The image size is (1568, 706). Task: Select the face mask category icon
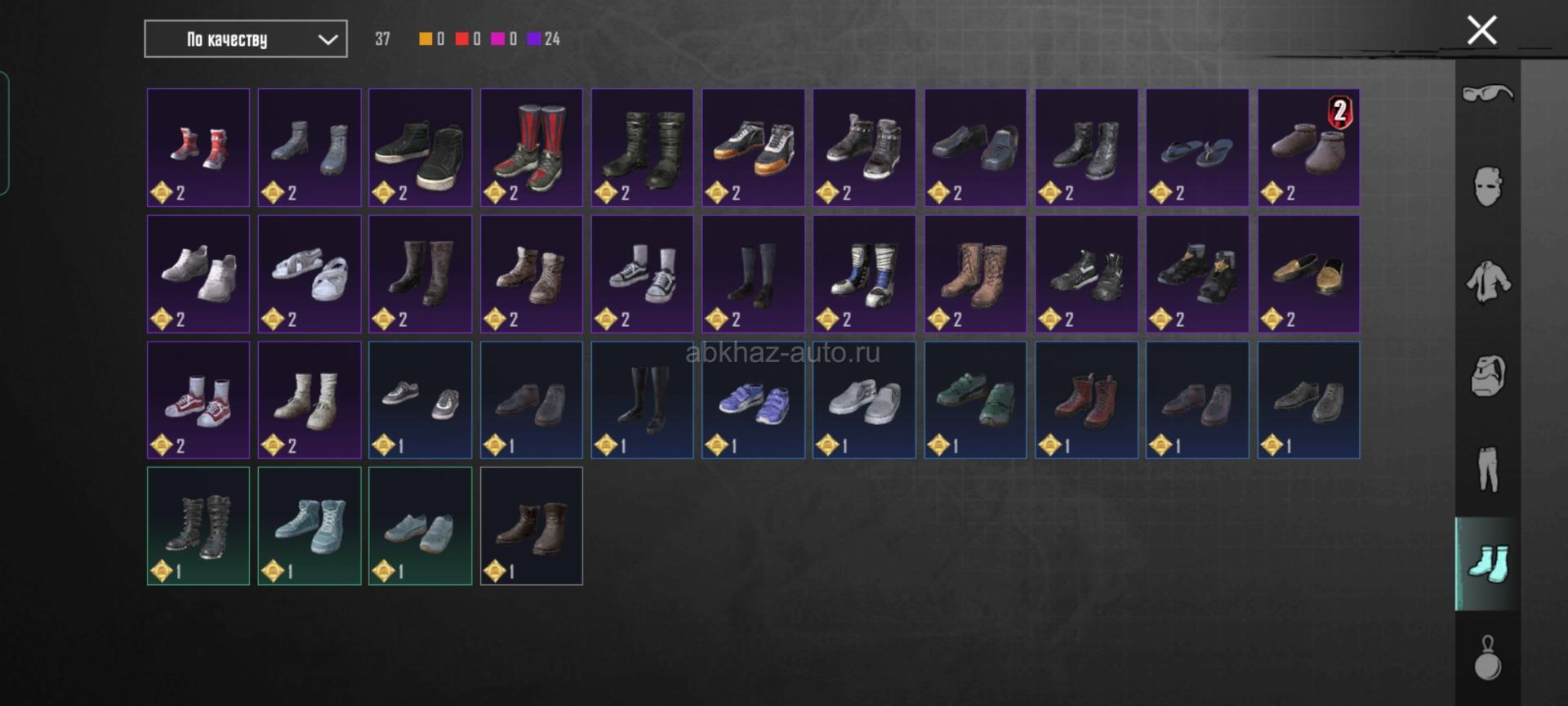[1487, 187]
